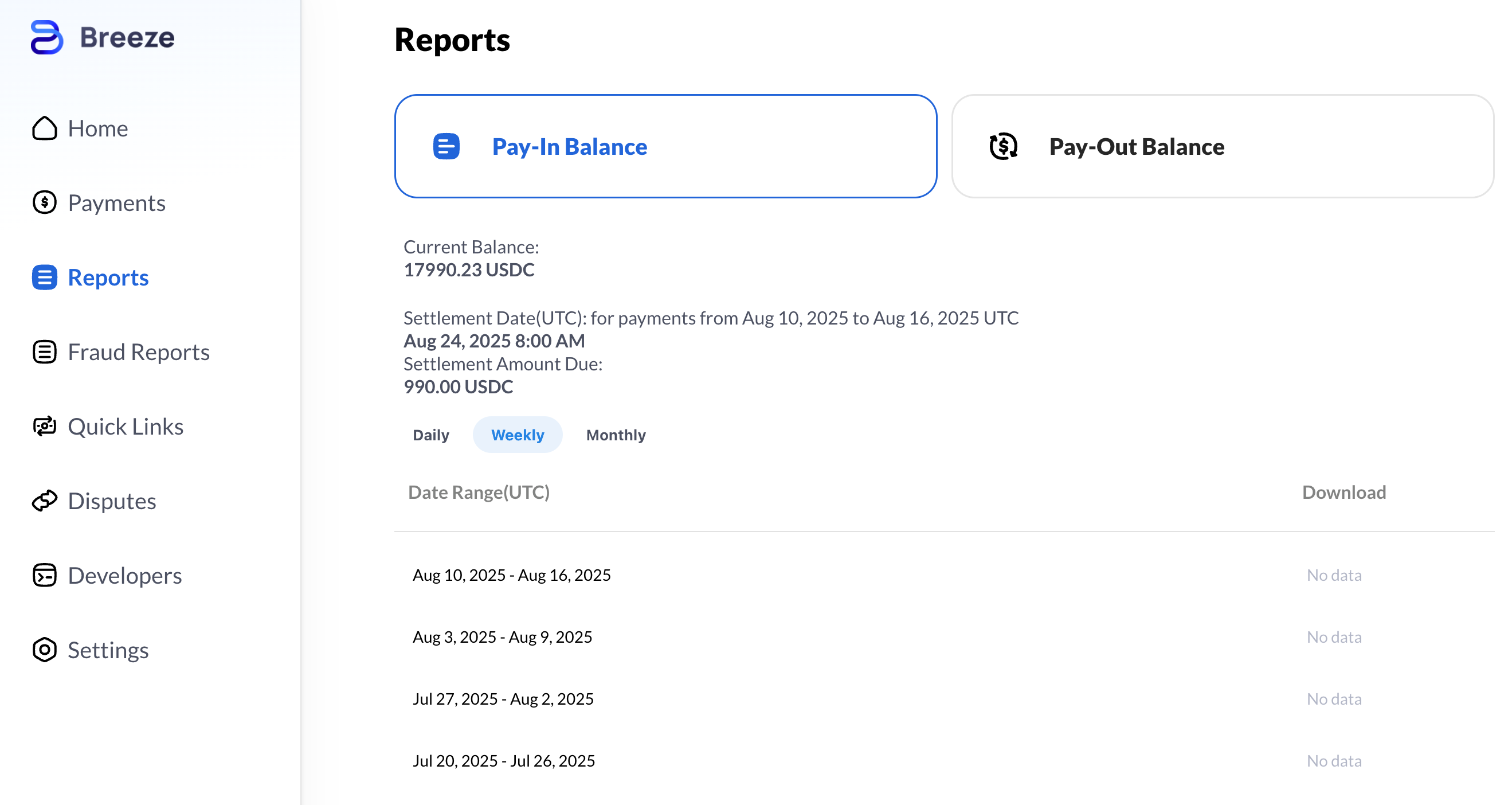
Task: Click the Settlement Amount Due label
Action: pyautogui.click(x=503, y=364)
